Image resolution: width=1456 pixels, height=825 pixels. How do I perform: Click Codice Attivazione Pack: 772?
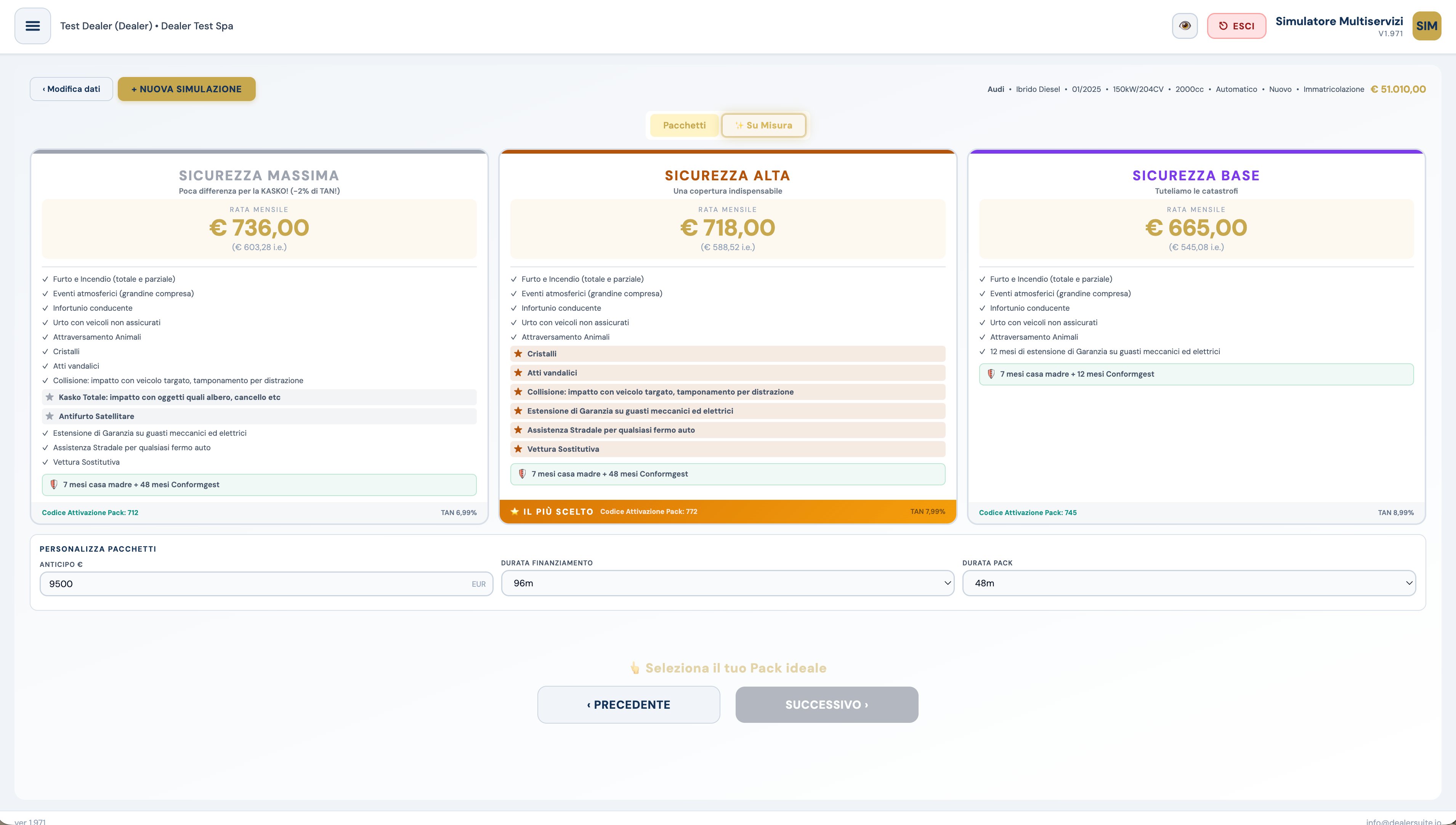(648, 512)
